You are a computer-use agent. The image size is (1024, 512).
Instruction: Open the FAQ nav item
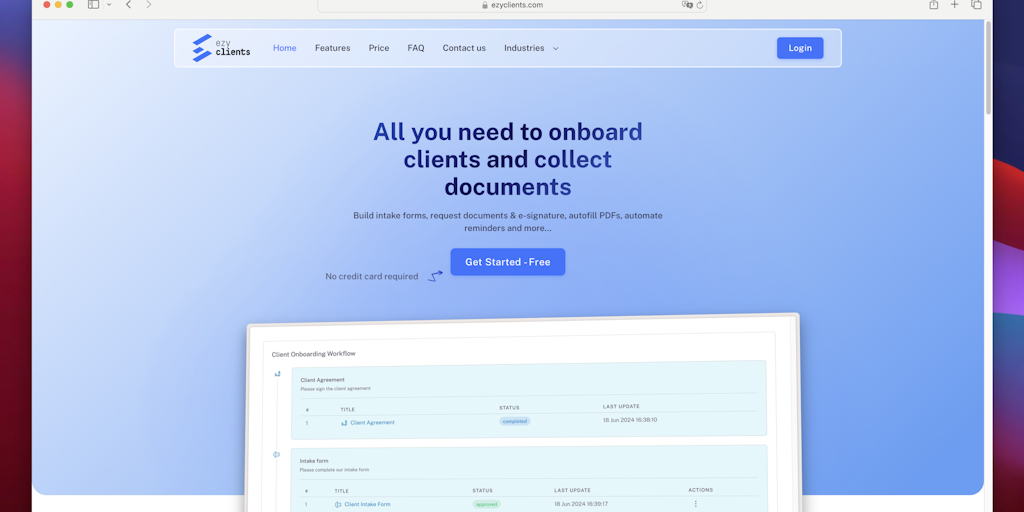[x=416, y=48]
